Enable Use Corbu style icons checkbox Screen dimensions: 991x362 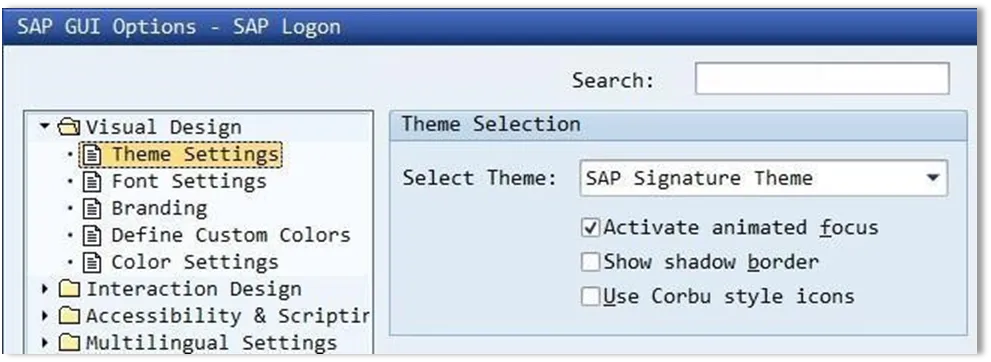coord(590,296)
